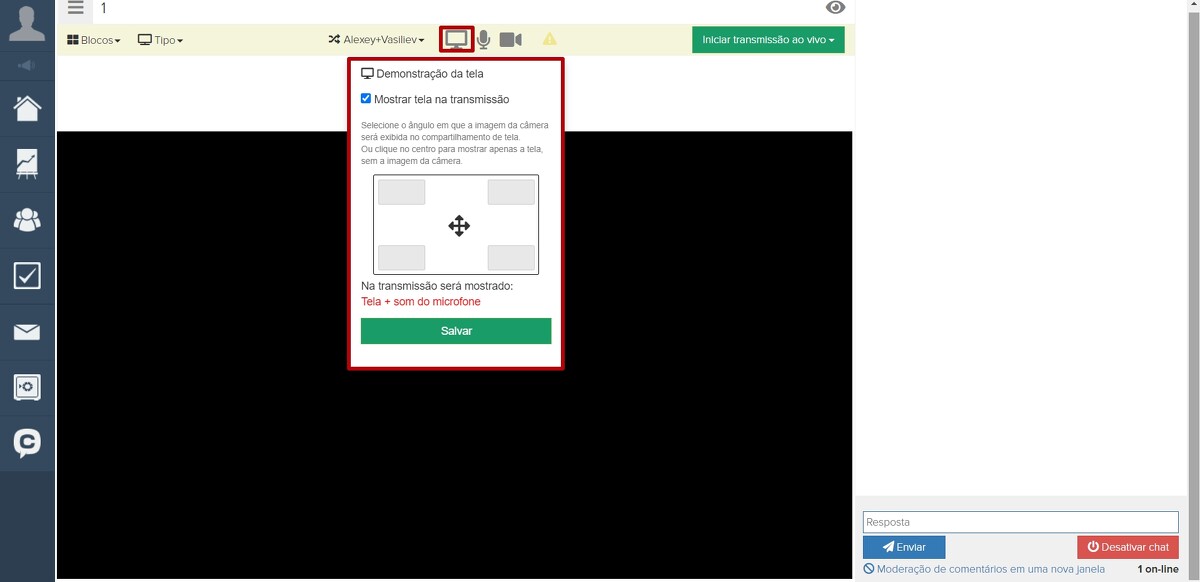Open the statistics chart sidebar icon
Viewport: 1200px width, 582px height.
[27, 164]
